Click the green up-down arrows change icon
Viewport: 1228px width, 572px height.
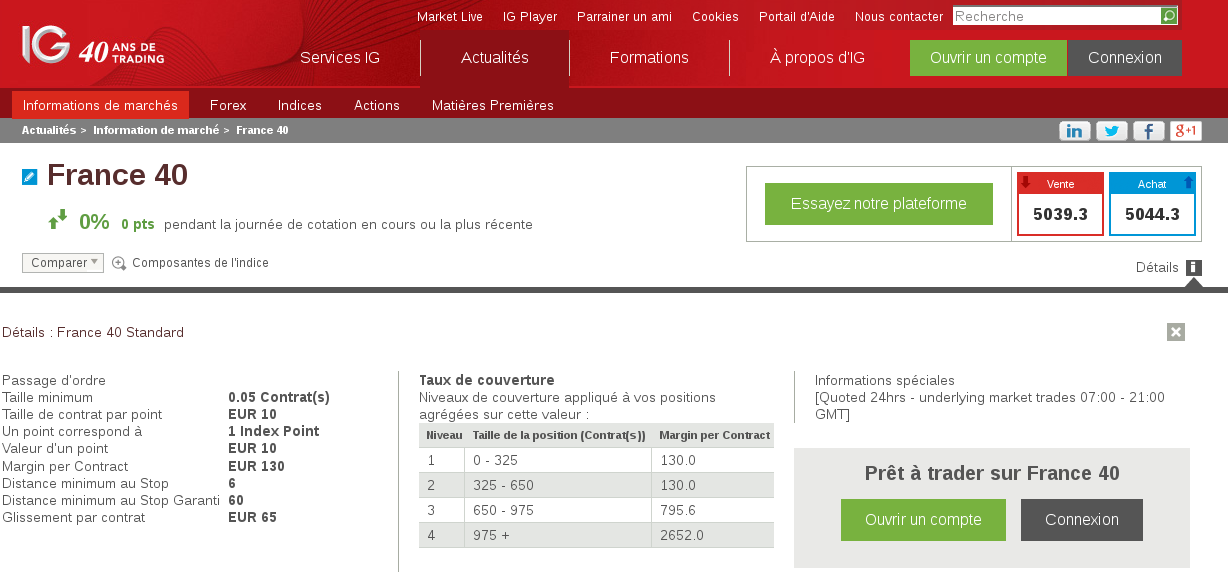[58, 220]
